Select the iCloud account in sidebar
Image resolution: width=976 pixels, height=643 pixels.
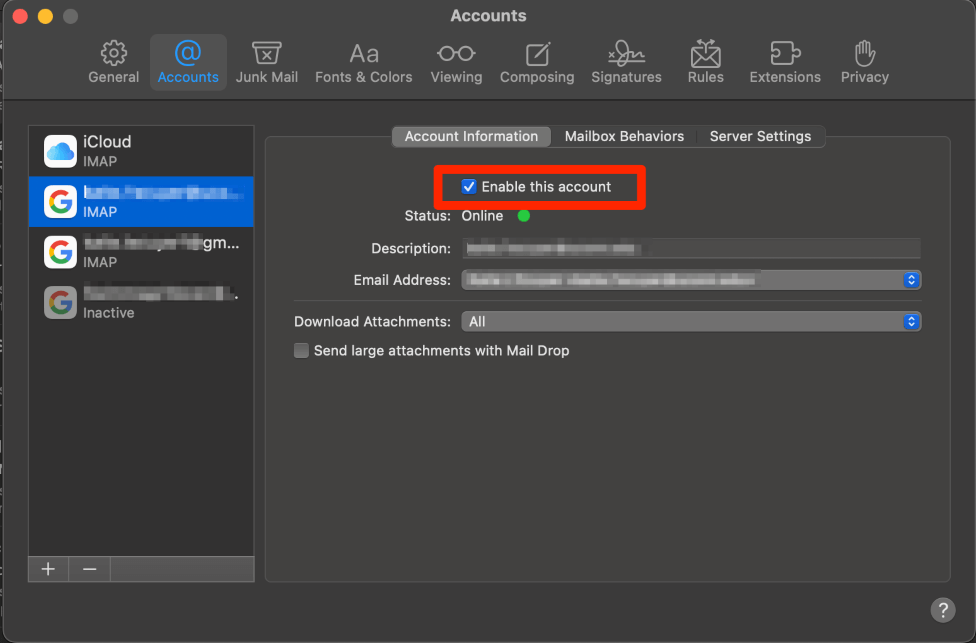tap(140, 151)
